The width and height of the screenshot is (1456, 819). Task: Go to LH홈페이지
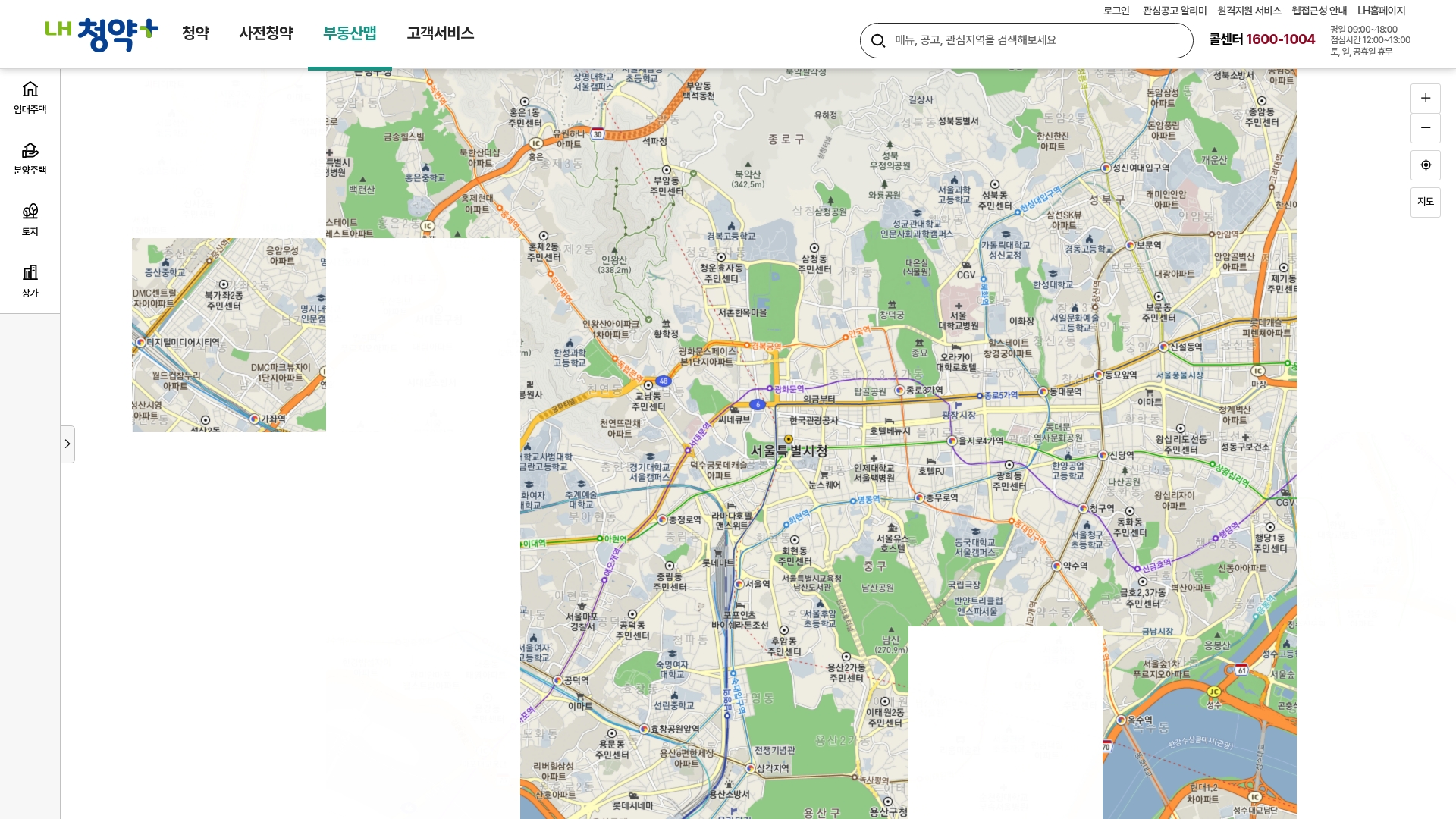tap(1382, 11)
